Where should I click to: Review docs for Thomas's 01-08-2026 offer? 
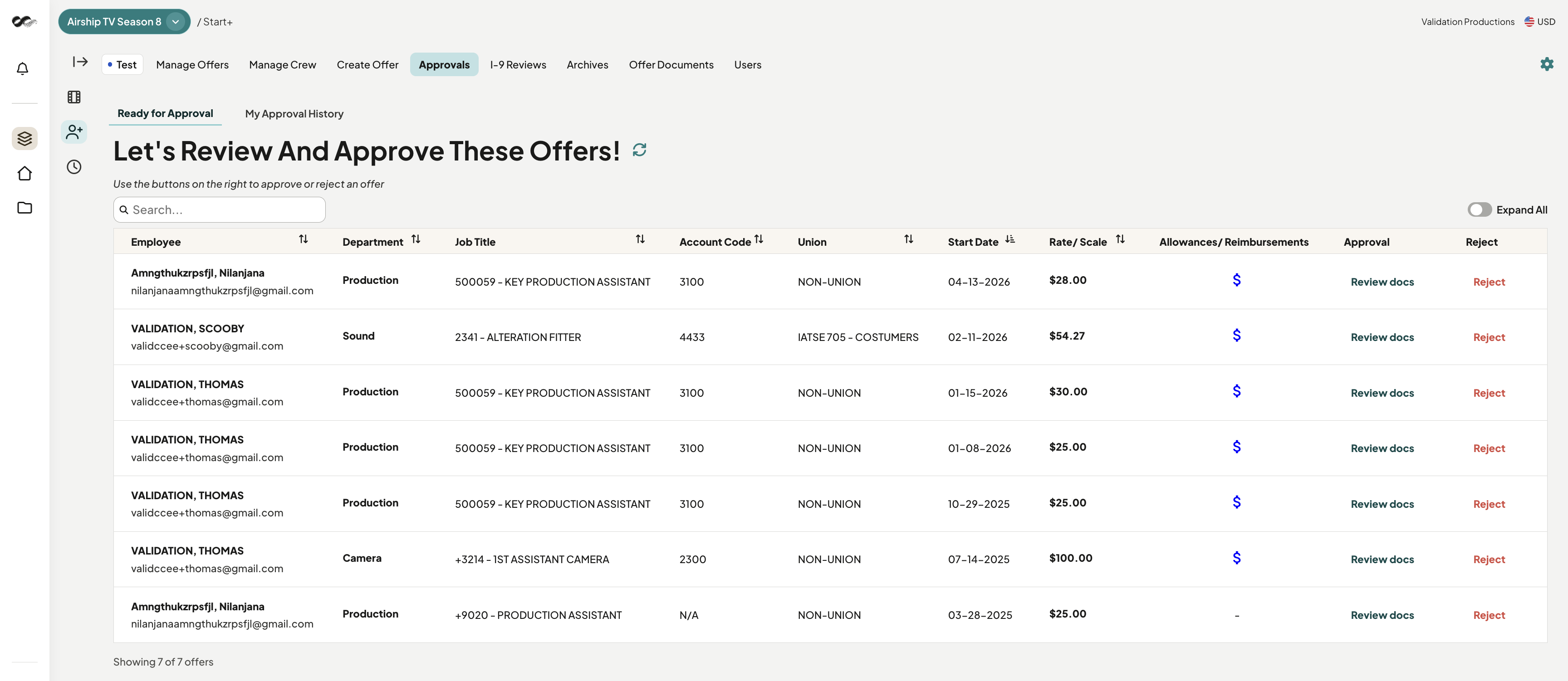[1382, 448]
